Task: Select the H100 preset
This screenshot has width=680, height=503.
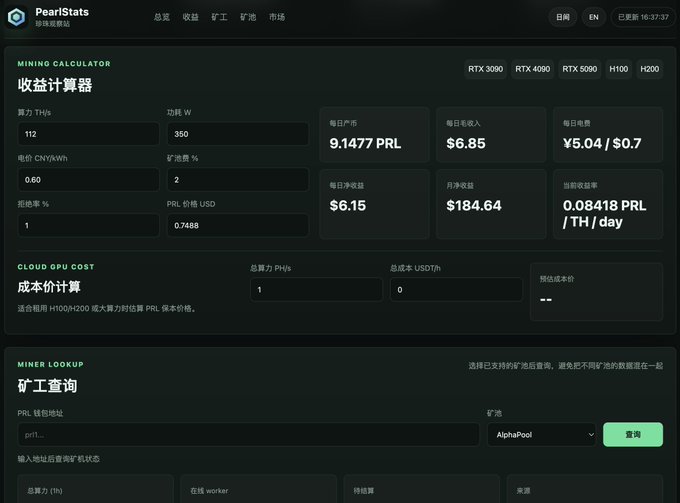Action: pyautogui.click(x=618, y=69)
